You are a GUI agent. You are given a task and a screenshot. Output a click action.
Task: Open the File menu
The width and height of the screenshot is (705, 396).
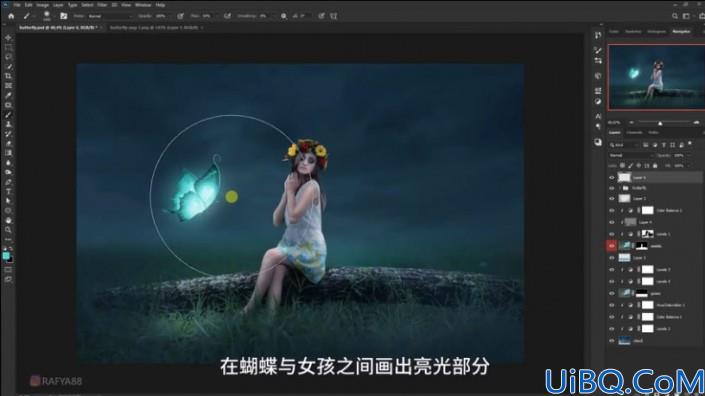pyautogui.click(x=17, y=5)
